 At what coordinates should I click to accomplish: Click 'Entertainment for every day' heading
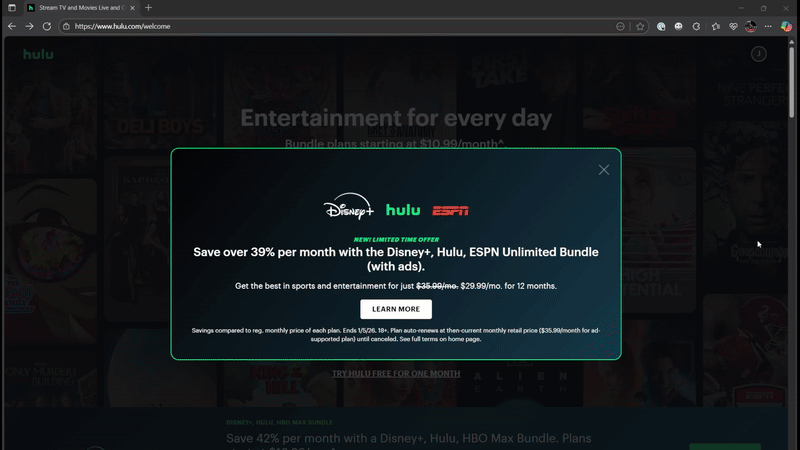[x=396, y=118]
